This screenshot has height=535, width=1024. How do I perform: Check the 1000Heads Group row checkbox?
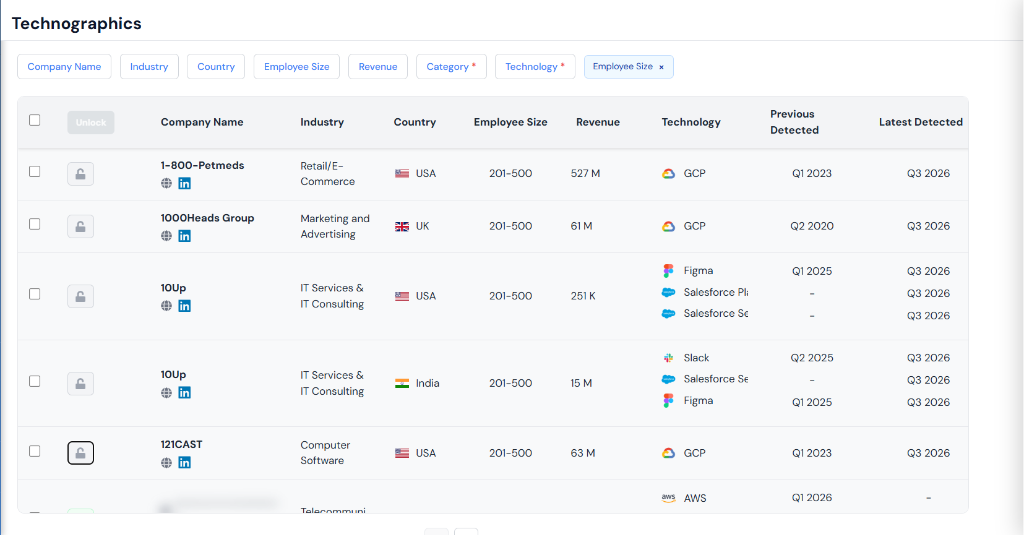pyautogui.click(x=35, y=224)
